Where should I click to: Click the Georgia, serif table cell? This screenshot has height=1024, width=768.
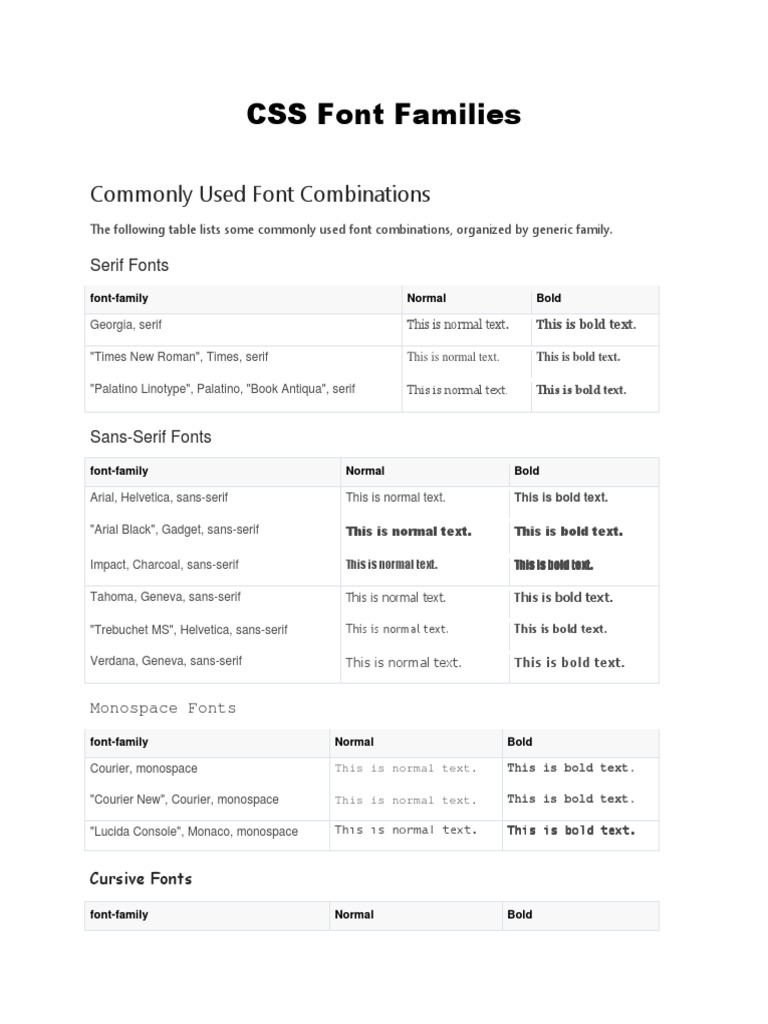point(126,325)
